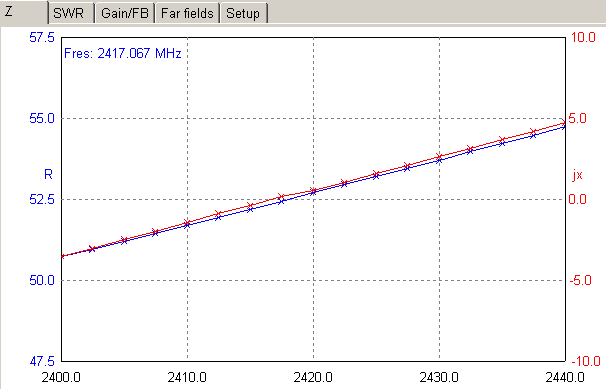Click the red 5.0 jx axis value
Screen dimensions: 606x389
coord(577,119)
